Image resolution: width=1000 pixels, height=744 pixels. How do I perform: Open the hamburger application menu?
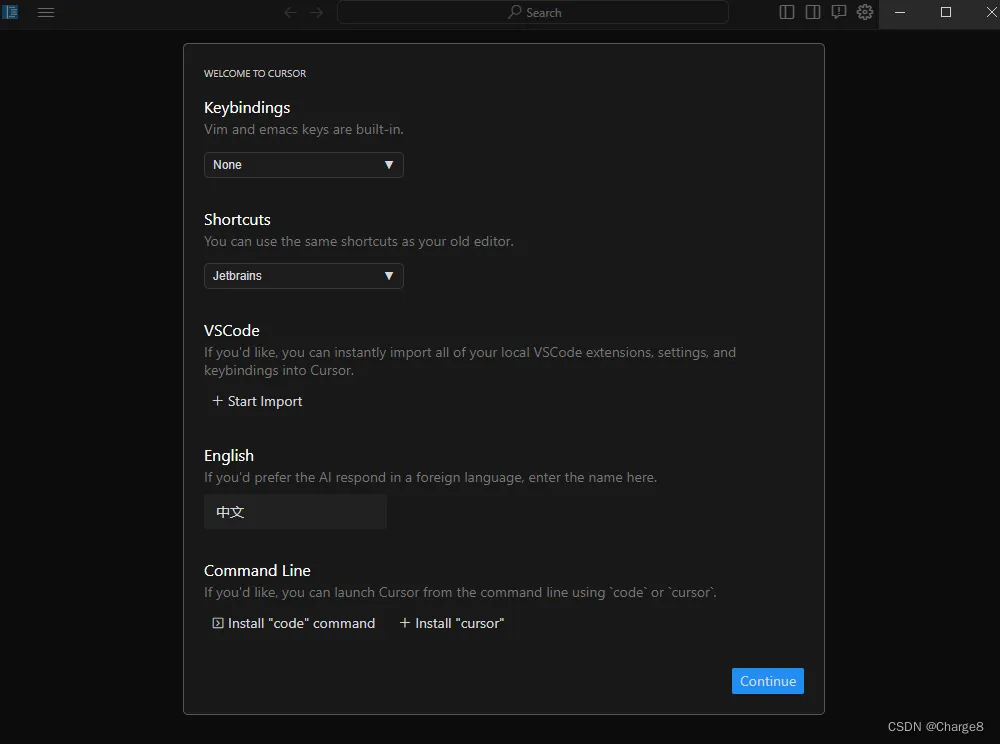(46, 12)
